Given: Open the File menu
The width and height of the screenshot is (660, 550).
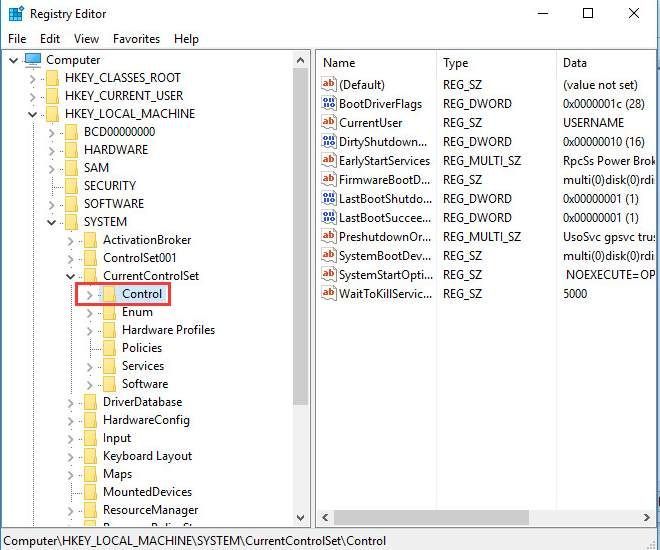Looking at the screenshot, I should point(17,39).
